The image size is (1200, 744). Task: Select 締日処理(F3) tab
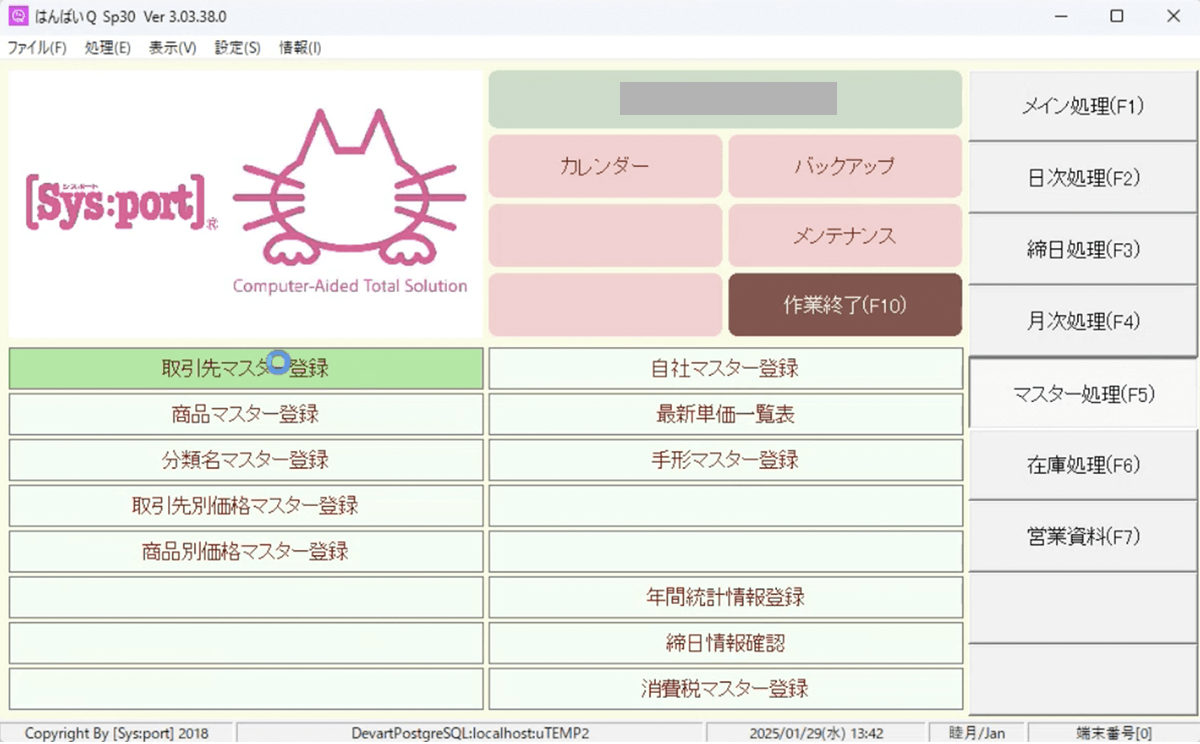pyautogui.click(x=1083, y=250)
